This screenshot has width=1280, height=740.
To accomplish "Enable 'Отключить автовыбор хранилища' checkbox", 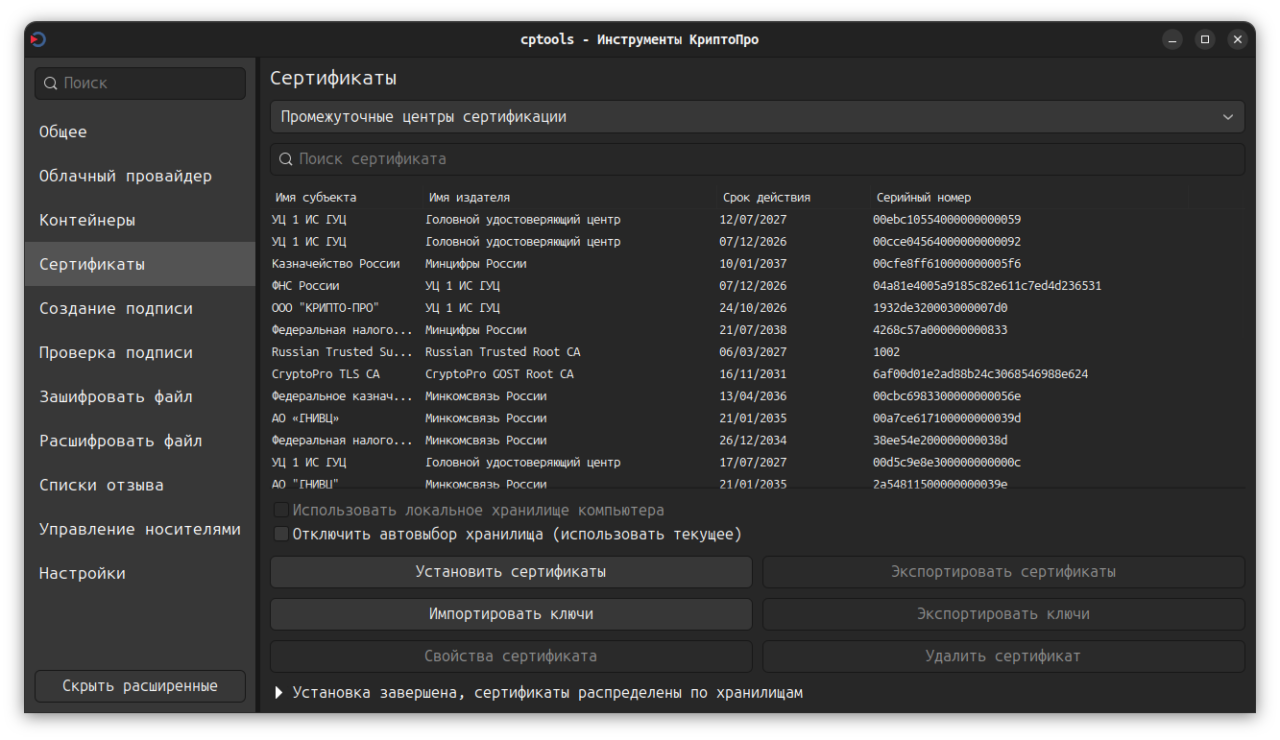I will click(281, 534).
